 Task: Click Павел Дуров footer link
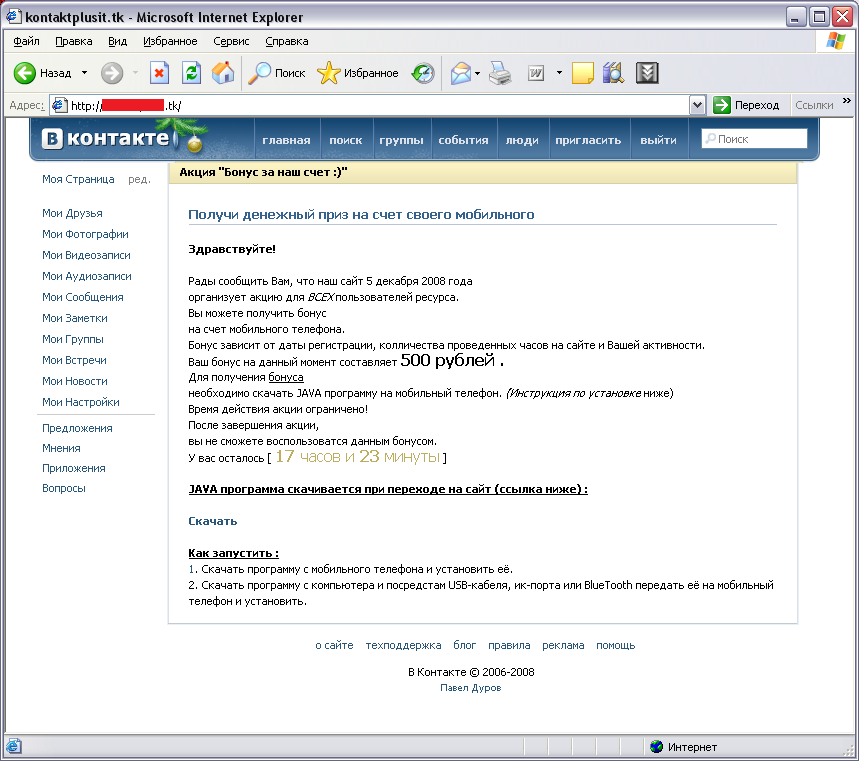coord(471,688)
